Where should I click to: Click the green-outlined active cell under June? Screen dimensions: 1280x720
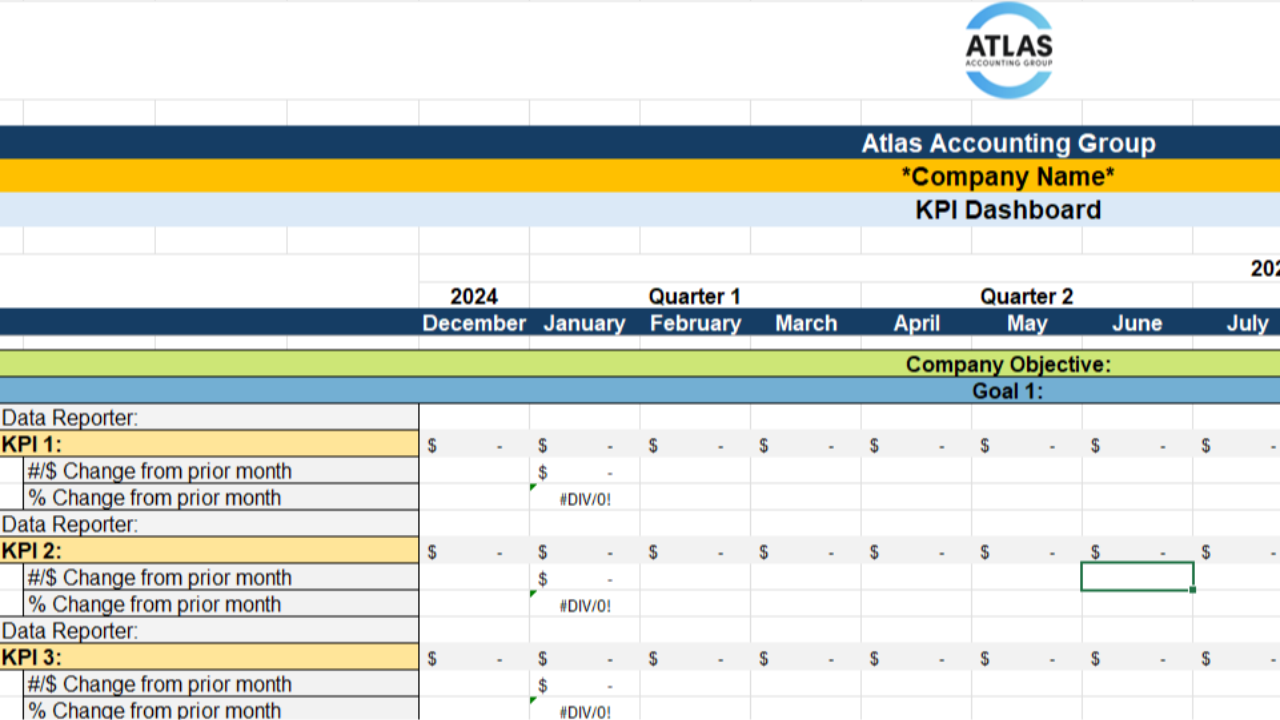[x=1137, y=577]
